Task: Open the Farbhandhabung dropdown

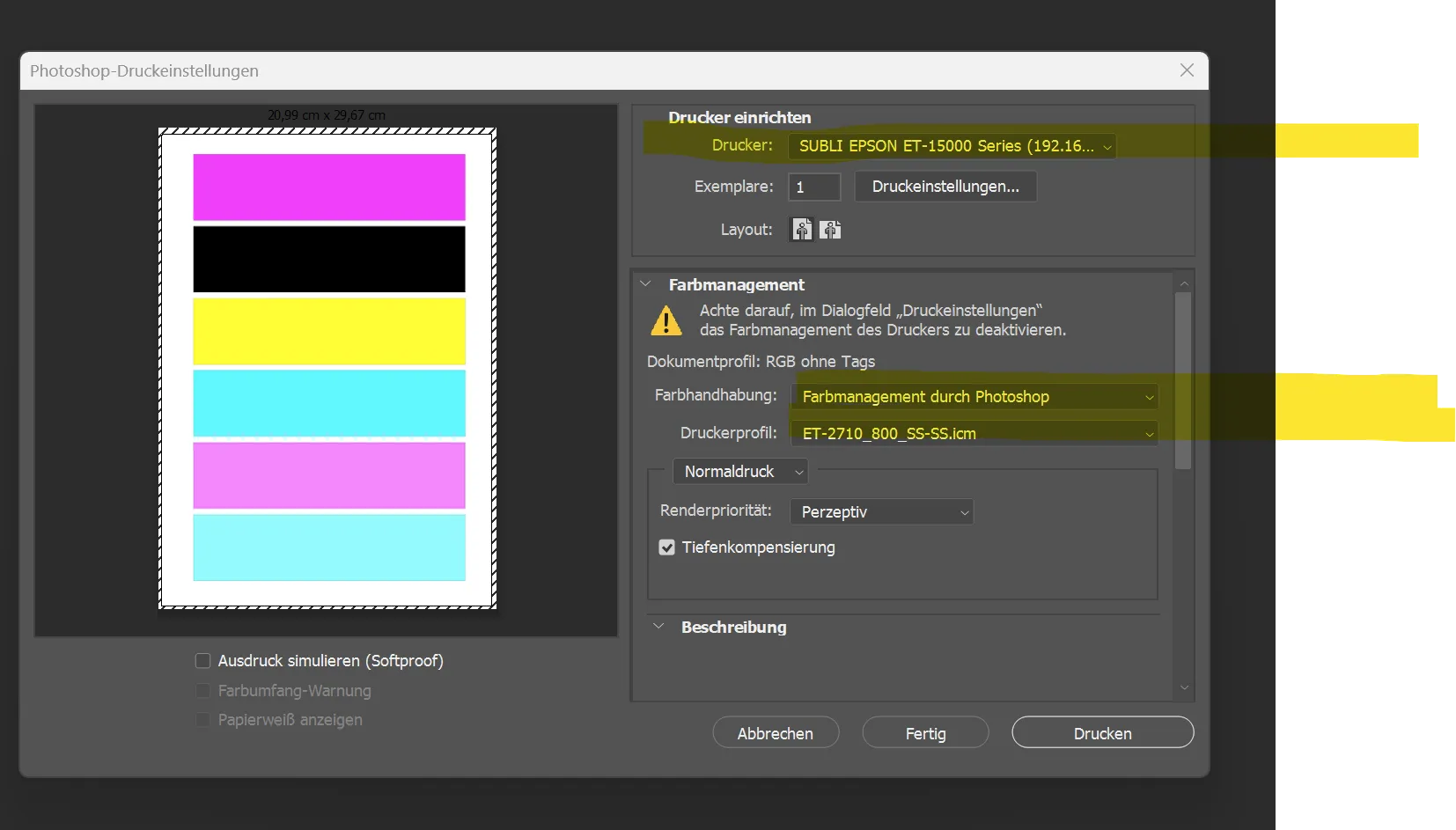Action: pyautogui.click(x=974, y=397)
